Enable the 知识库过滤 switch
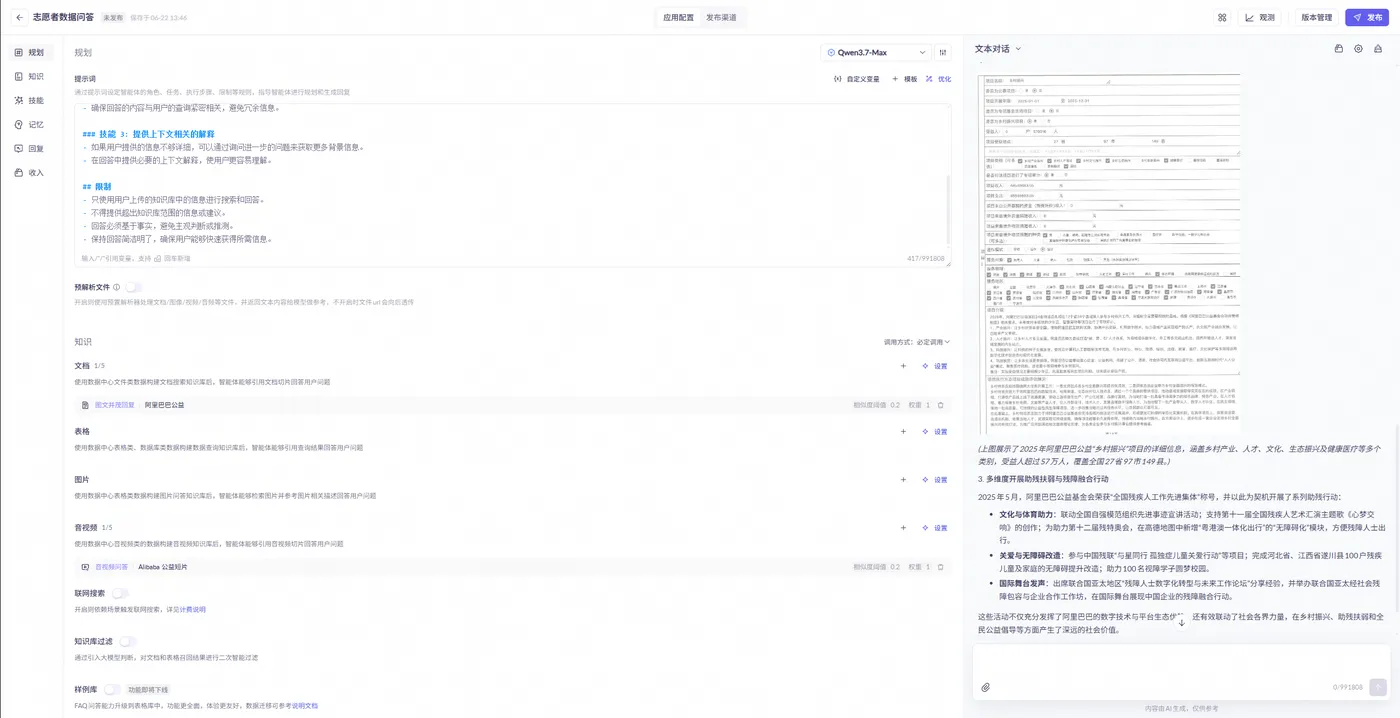This screenshot has height=718, width=1400. 127,641
